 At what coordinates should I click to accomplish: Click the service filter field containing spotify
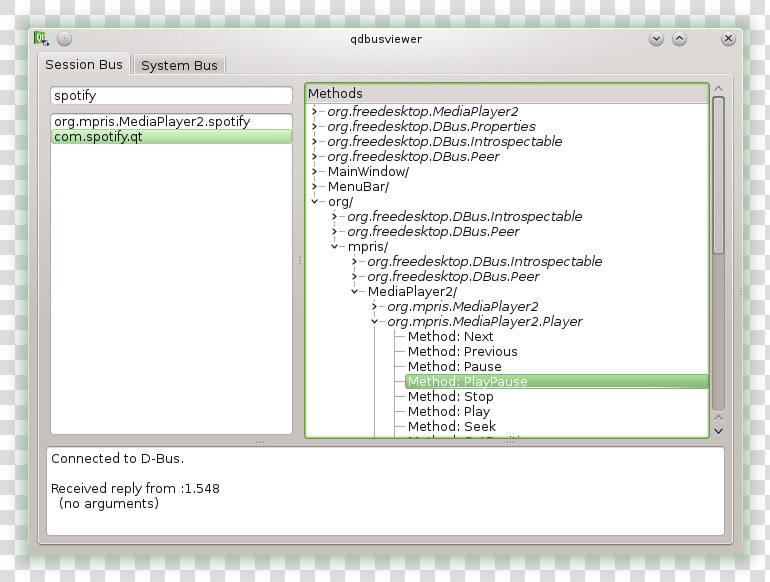171,95
